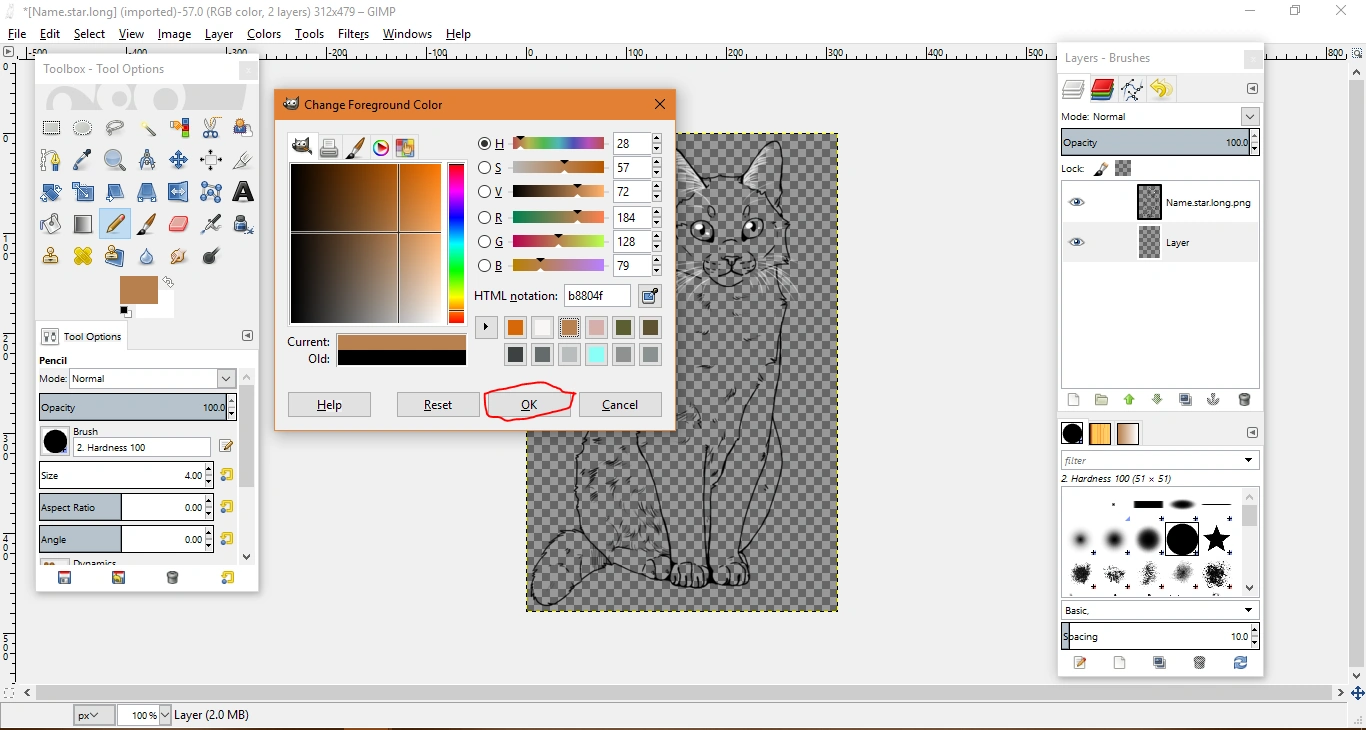1366x730 pixels.
Task: Hide the Name.star.long.png layer
Action: coord(1076,203)
